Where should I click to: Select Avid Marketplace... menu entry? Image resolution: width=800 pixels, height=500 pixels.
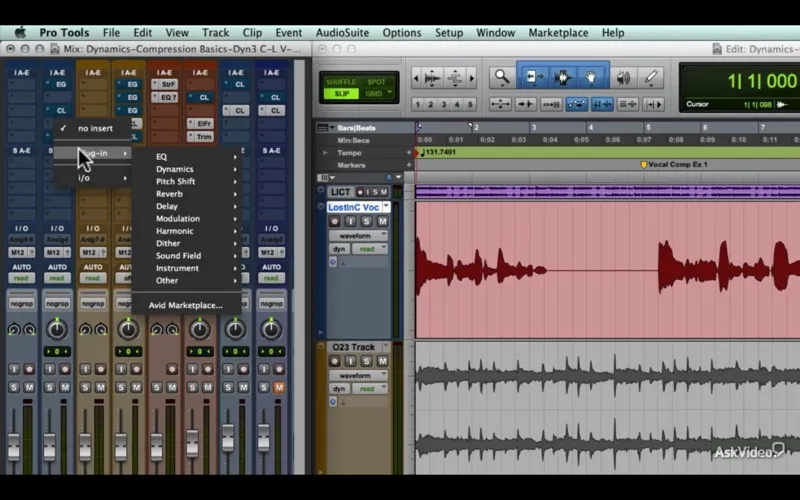pyautogui.click(x=186, y=305)
